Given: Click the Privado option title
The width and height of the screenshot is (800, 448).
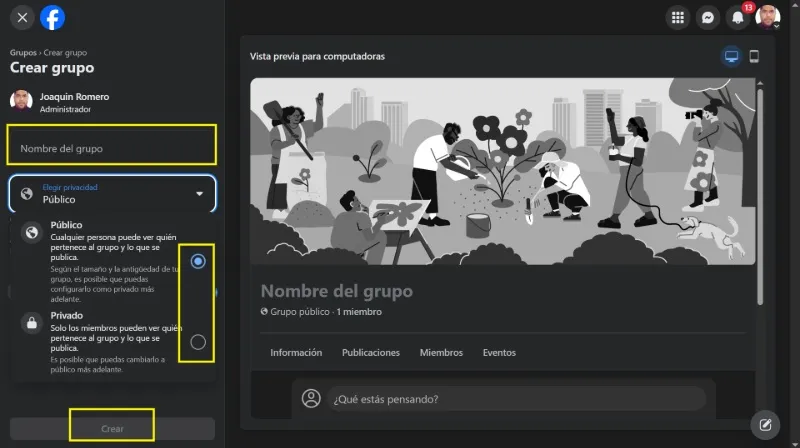Looking at the screenshot, I should 66,316.
